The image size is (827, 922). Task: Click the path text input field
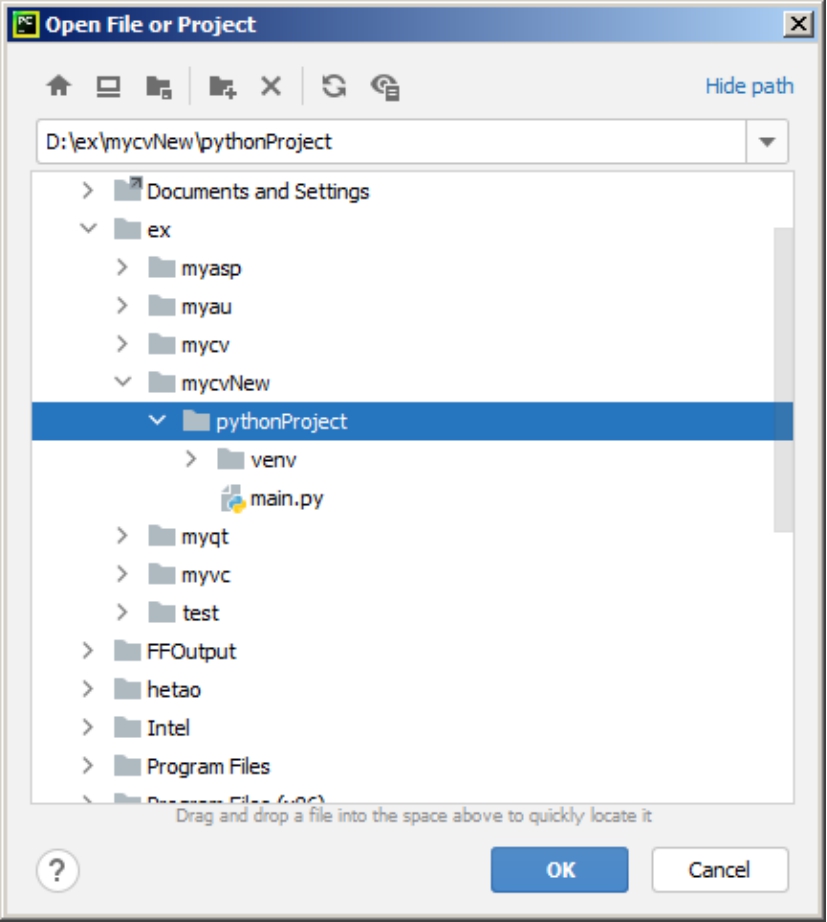[390, 142]
